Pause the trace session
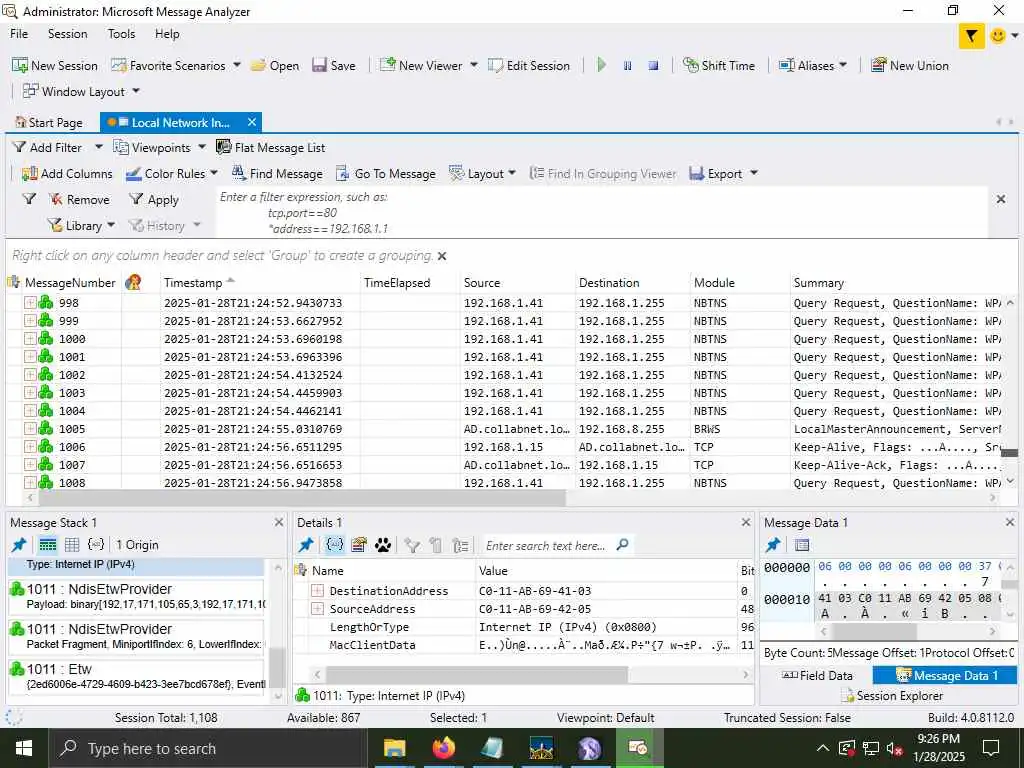Screen dimensions: 1024x768 pyautogui.click(x=628, y=65)
